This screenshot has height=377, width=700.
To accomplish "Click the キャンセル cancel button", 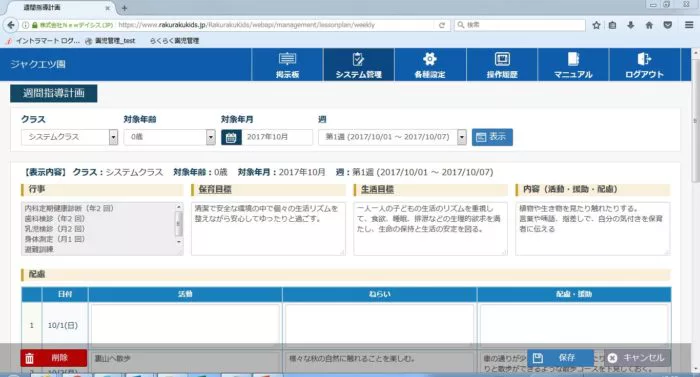I will click(637, 358).
